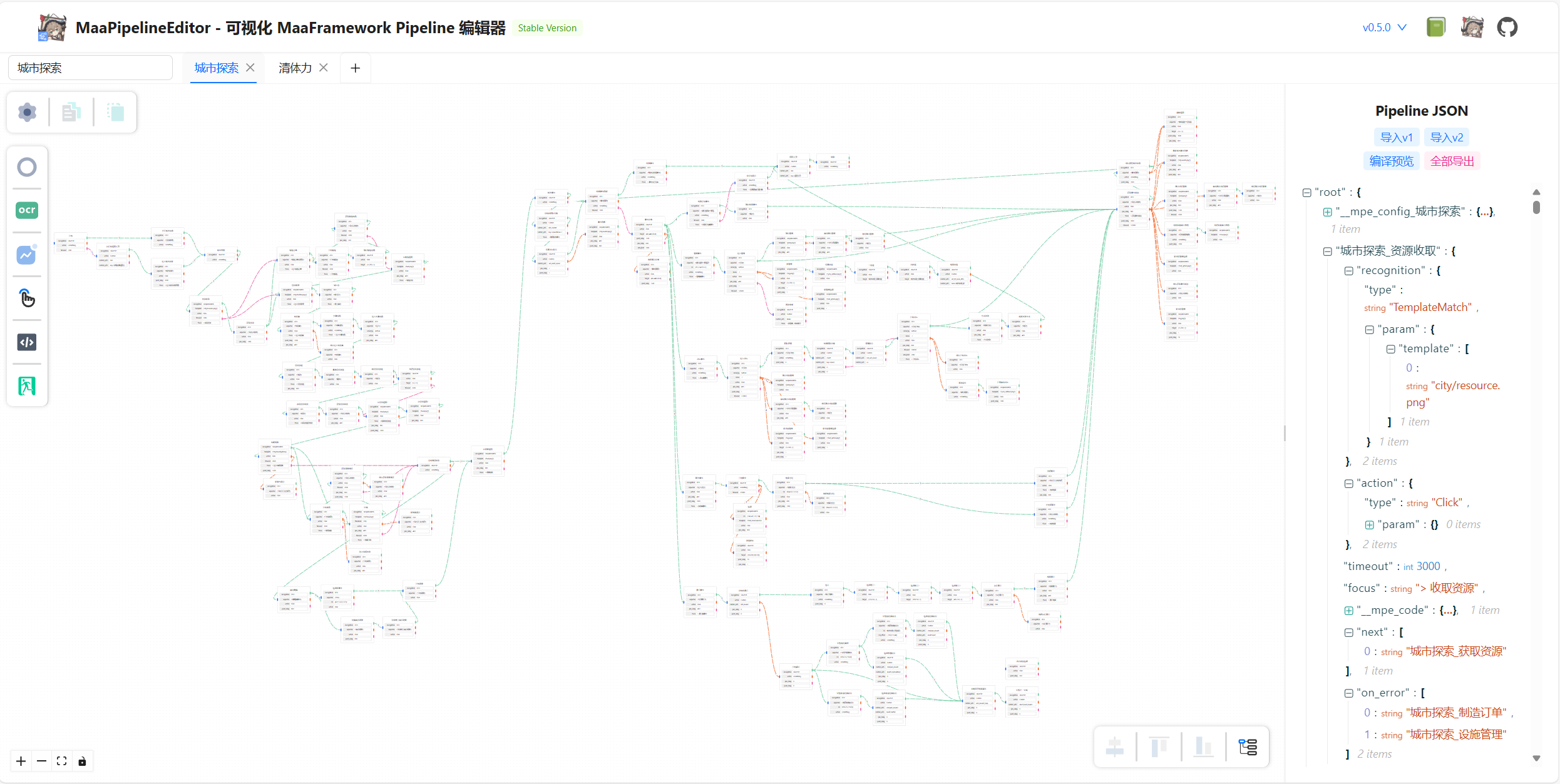
Task: Click the 全部导出 export button
Action: pyautogui.click(x=1452, y=161)
